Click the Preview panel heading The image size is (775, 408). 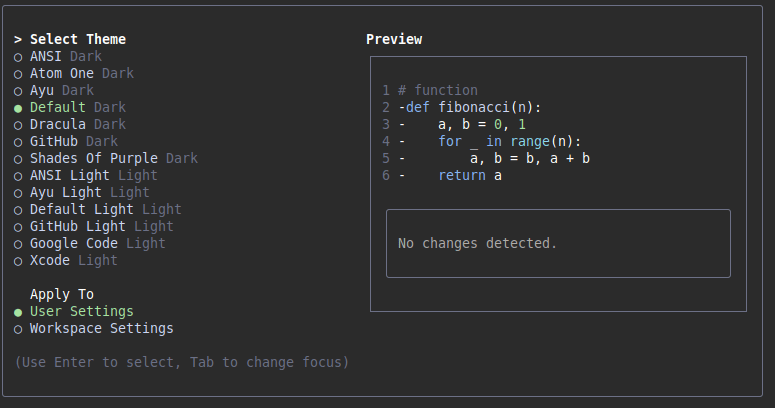394,40
